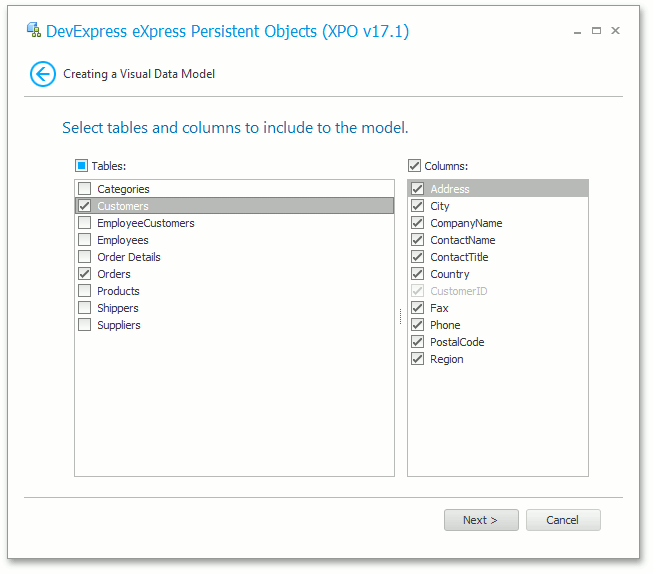Select the Shippers row label
653x574 pixels.
coord(118,308)
